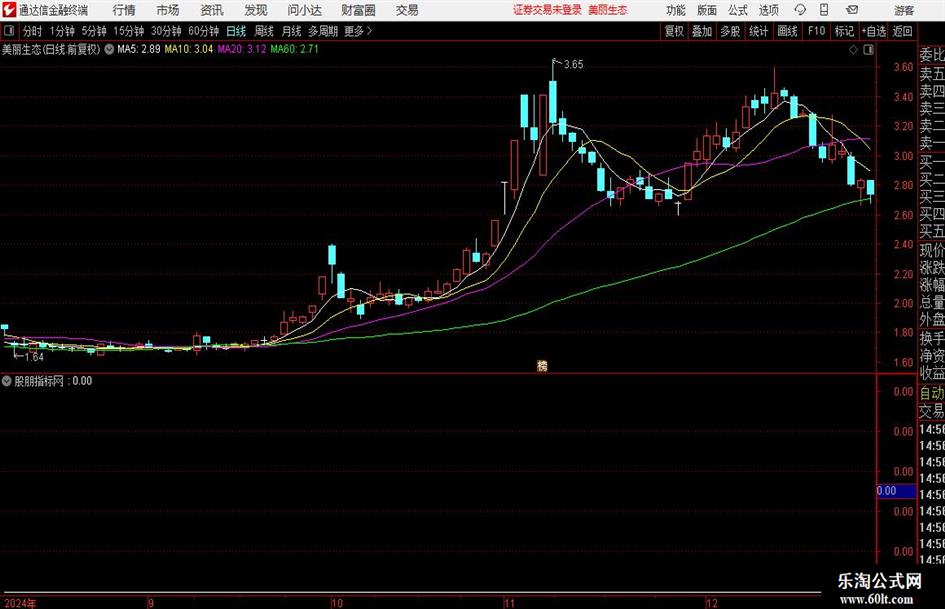The width and height of the screenshot is (945, 609).
Task: Open the 公式 menu
Action: (738, 10)
